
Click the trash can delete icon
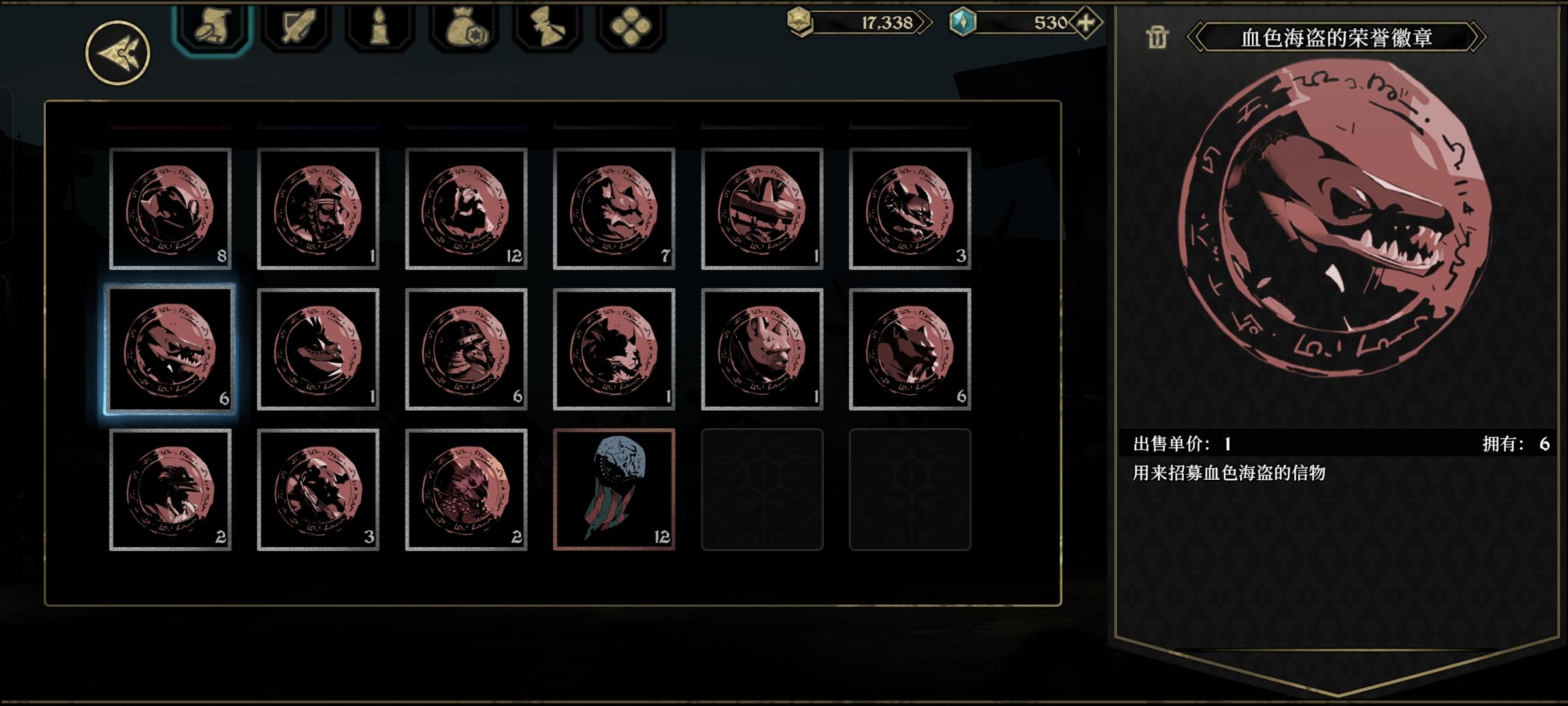[1157, 37]
